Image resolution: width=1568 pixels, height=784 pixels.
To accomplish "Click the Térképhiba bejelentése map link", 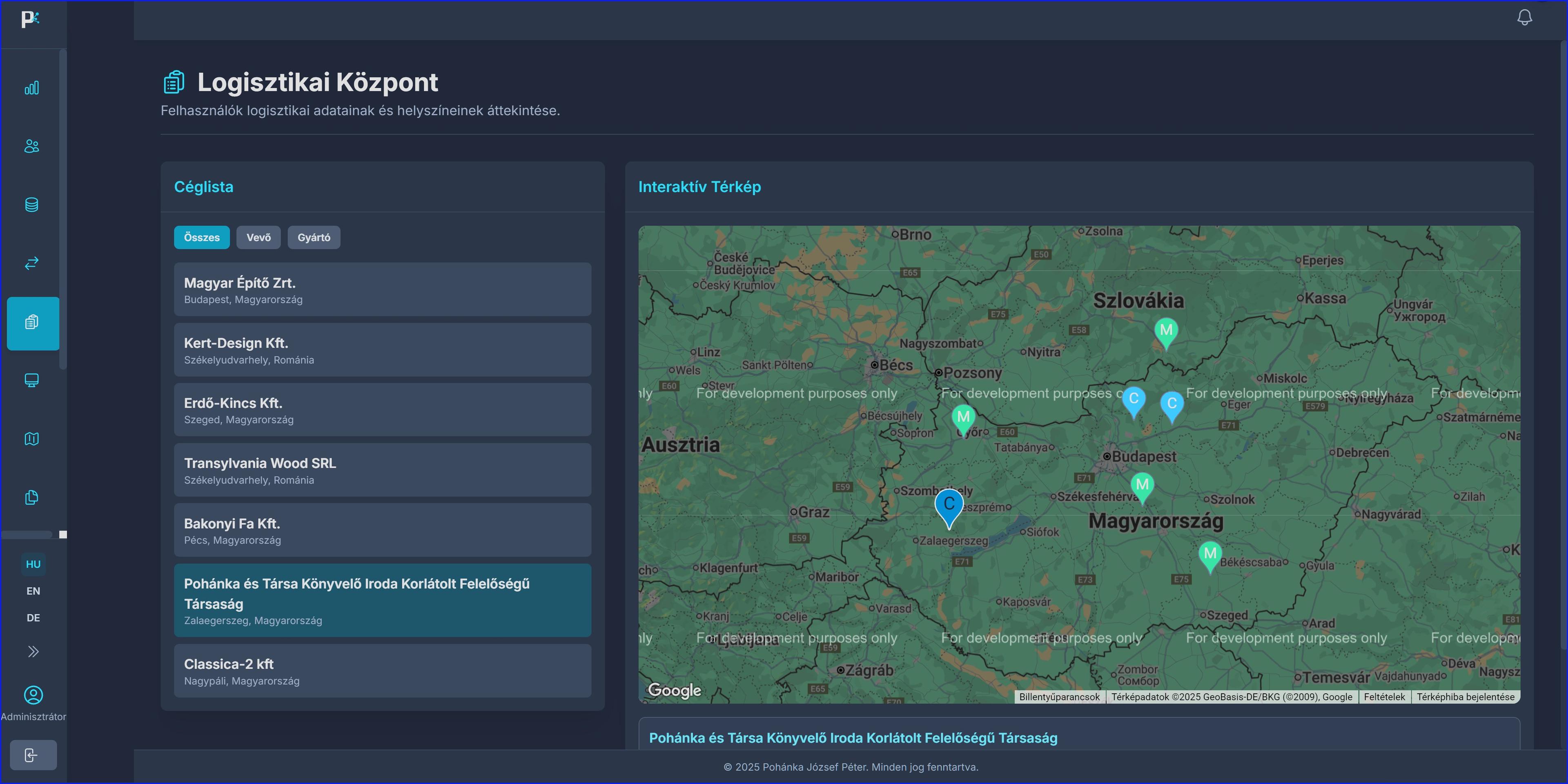I will 1465,697.
